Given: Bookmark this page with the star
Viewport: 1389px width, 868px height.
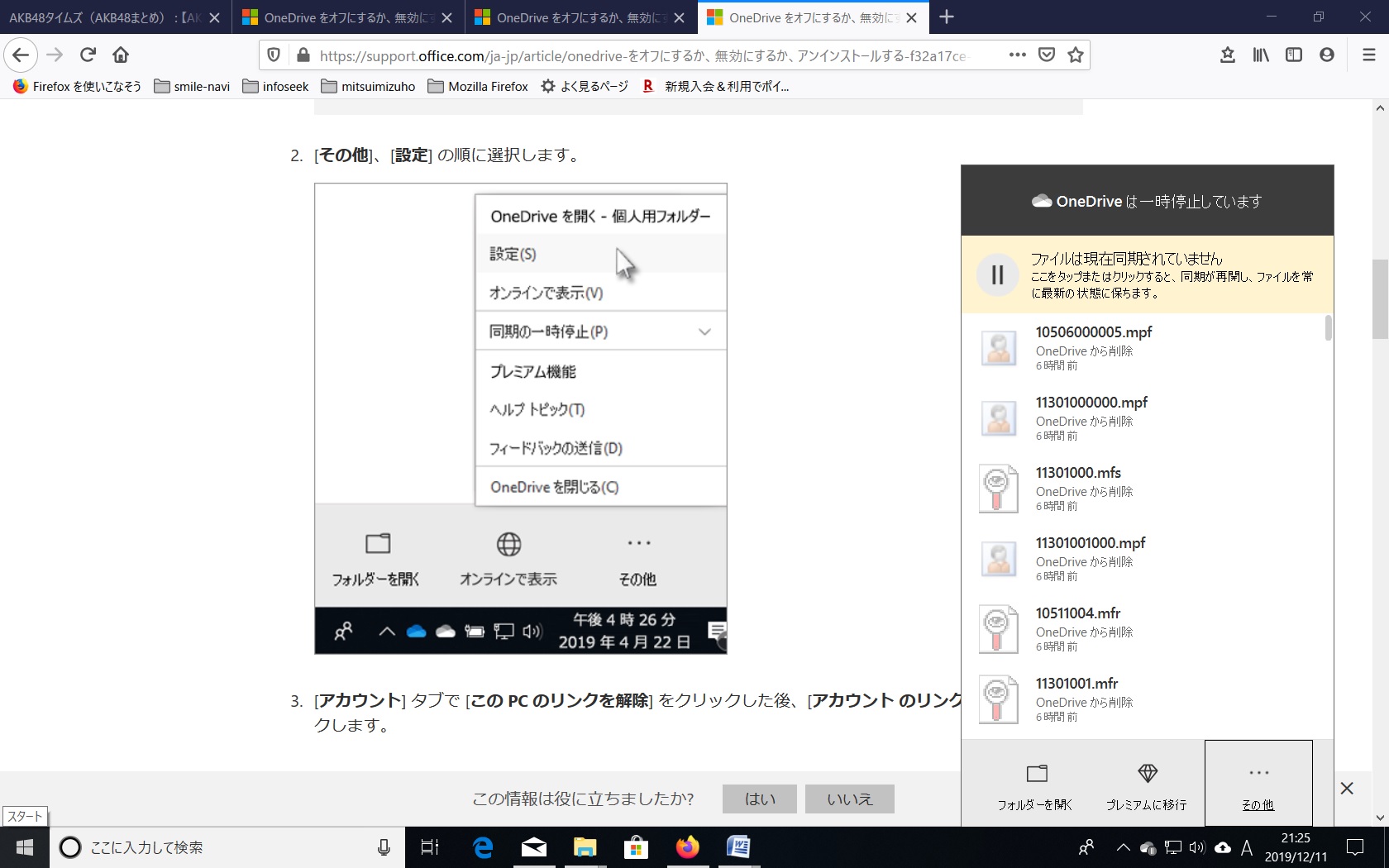Looking at the screenshot, I should pyautogui.click(x=1076, y=55).
